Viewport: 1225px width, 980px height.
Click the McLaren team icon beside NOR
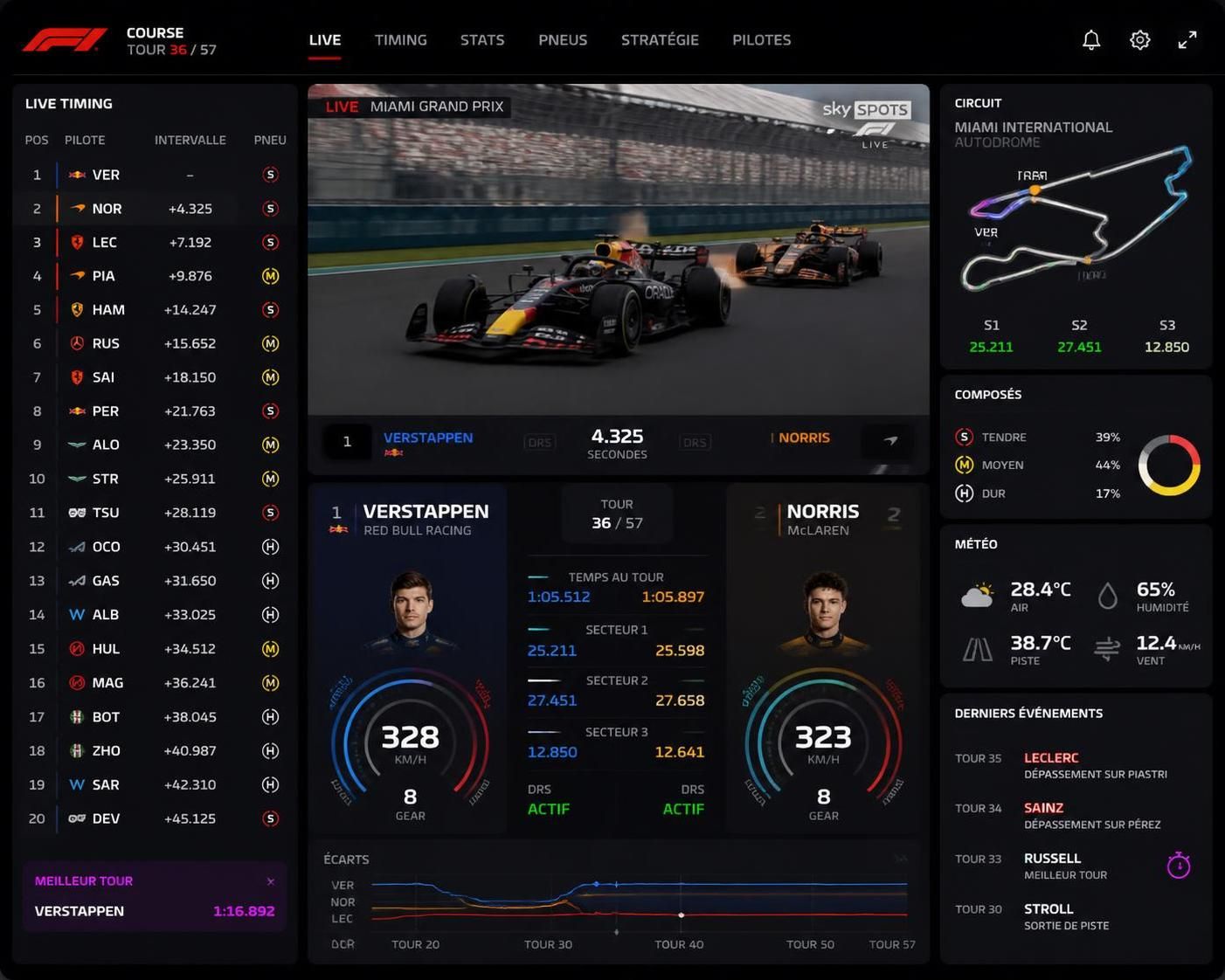[x=77, y=208]
